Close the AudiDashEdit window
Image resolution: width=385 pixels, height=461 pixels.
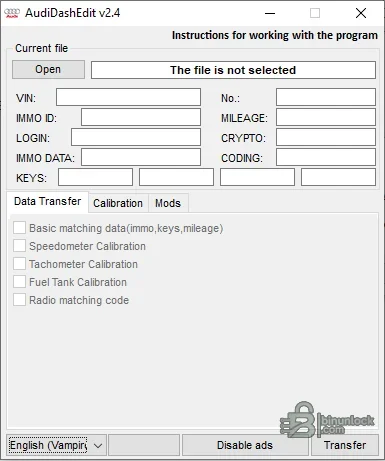pyautogui.click(x=361, y=13)
